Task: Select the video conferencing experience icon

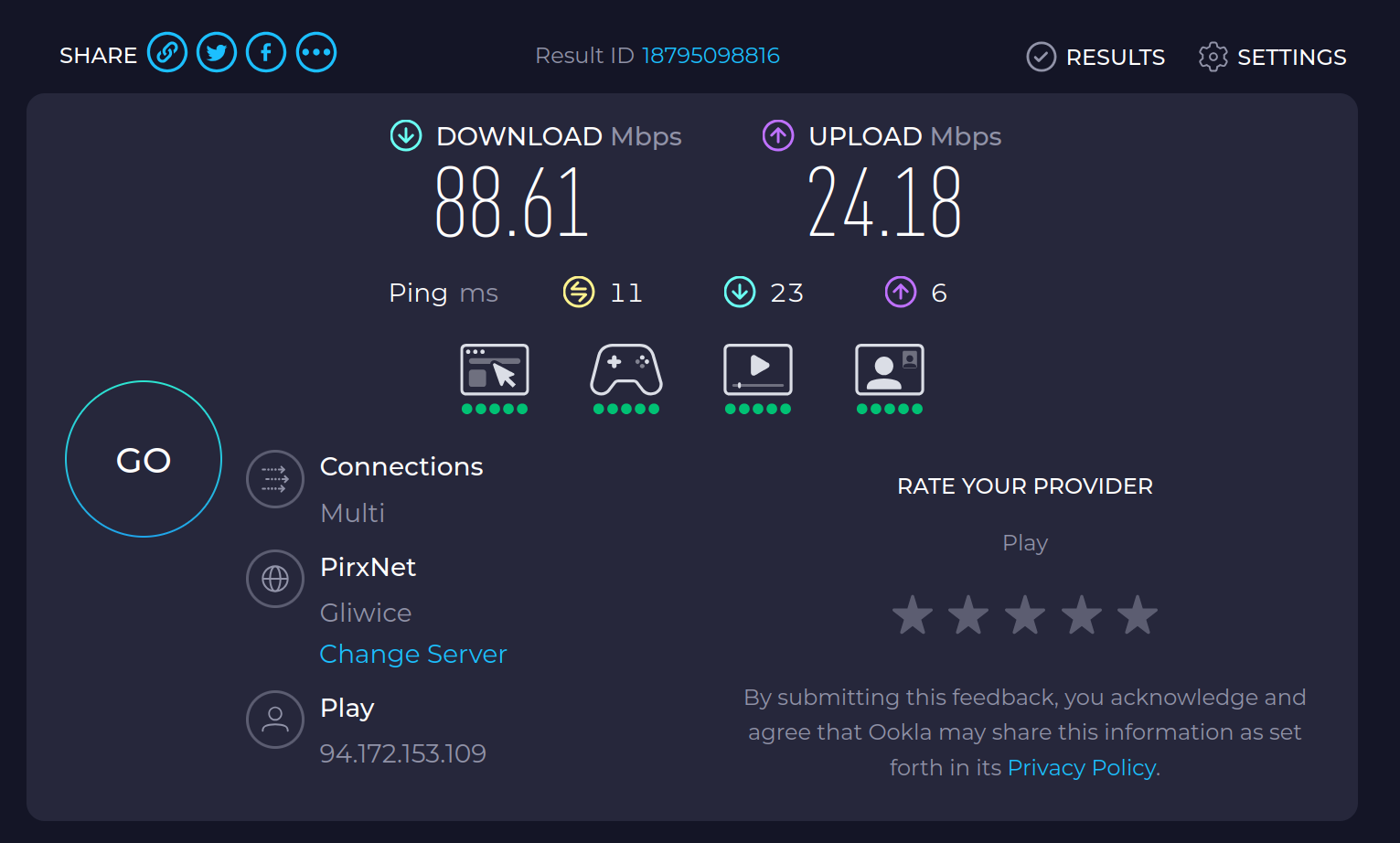Action: tap(890, 369)
